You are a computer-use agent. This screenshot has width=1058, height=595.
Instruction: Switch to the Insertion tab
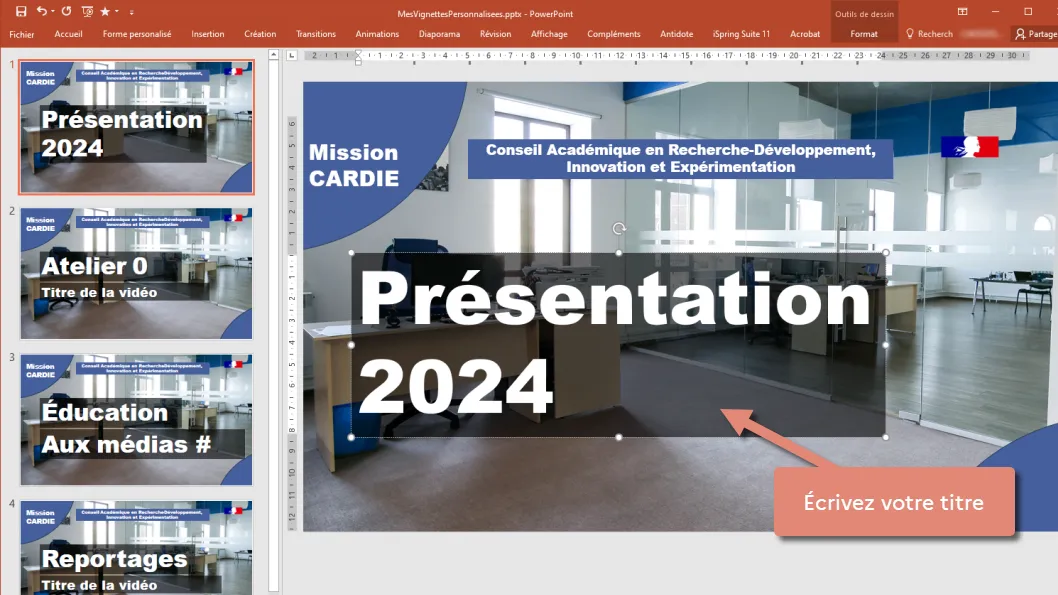tap(208, 34)
